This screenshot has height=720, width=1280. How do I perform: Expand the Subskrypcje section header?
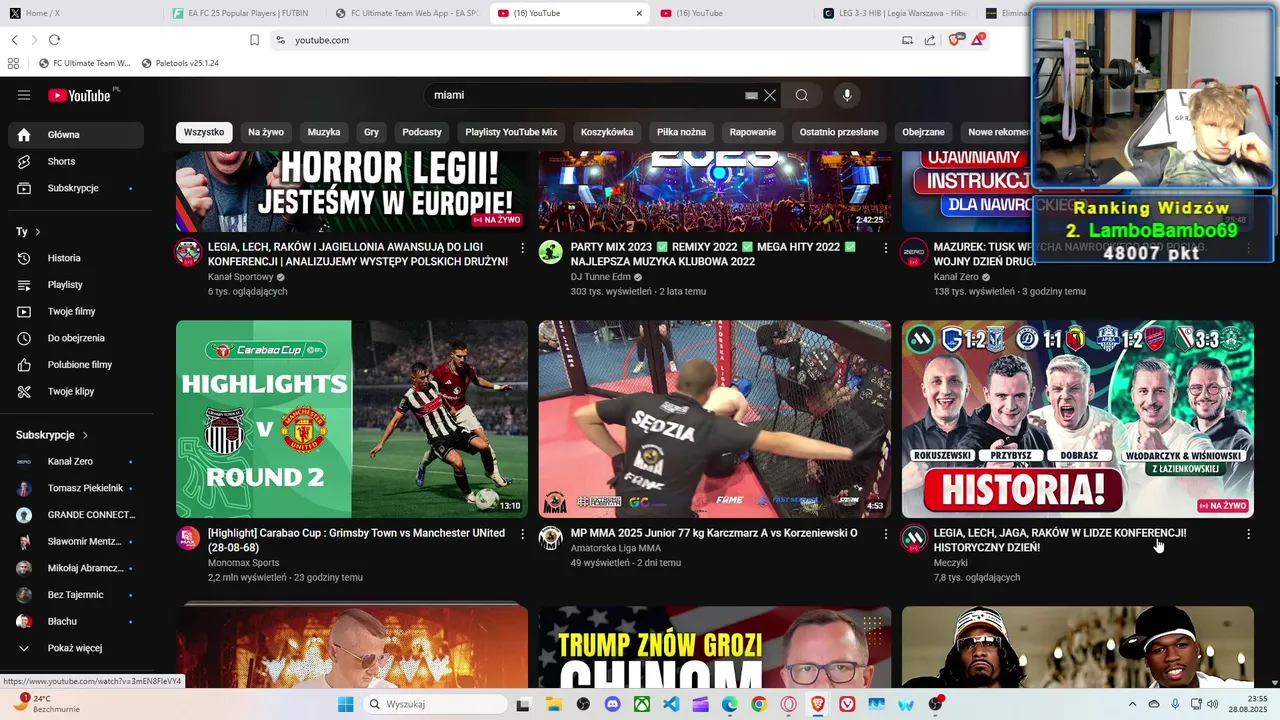[52, 435]
